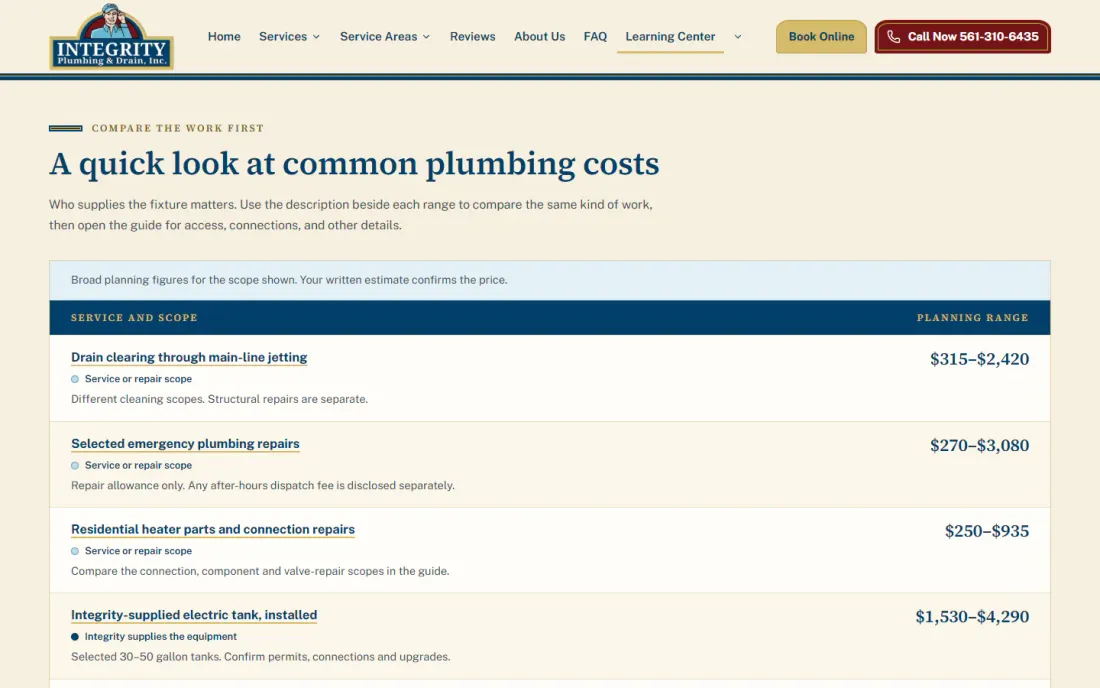Click the $1,530–$4,290 price range
This screenshot has width=1100, height=688.
click(x=972, y=616)
